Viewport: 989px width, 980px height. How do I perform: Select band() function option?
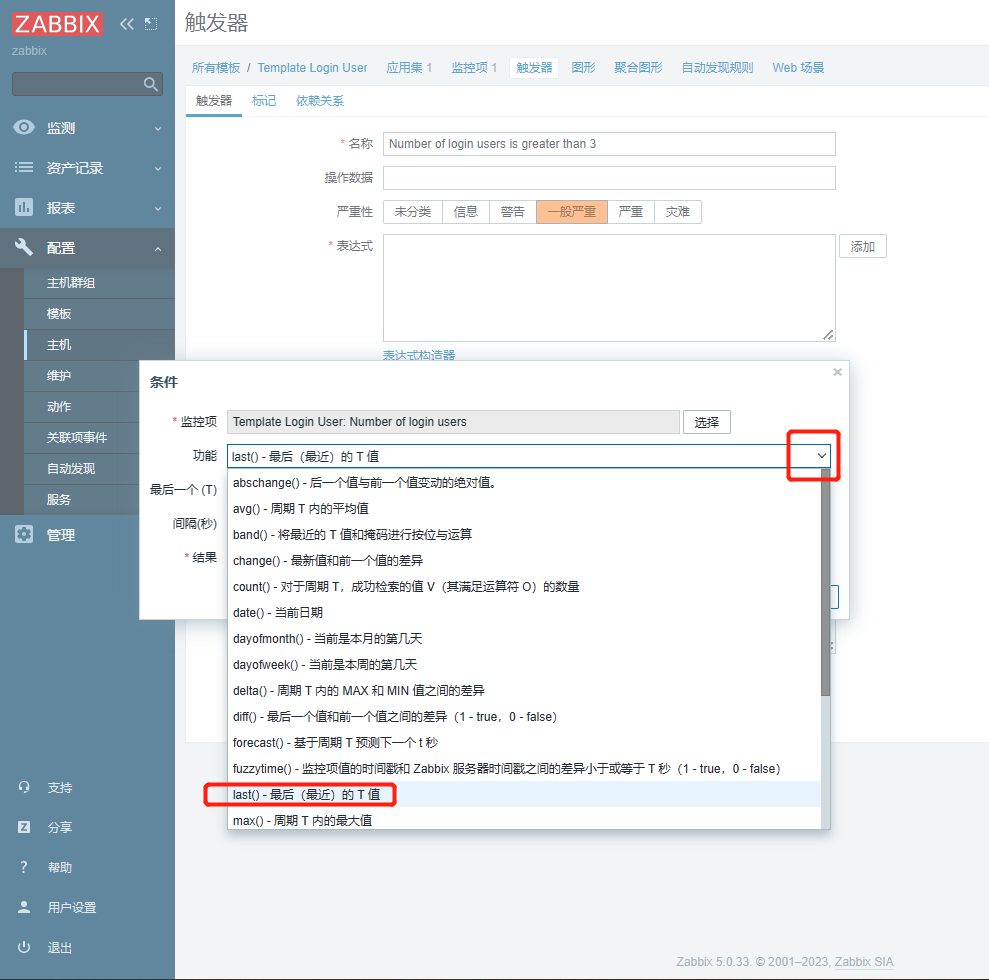(524, 534)
